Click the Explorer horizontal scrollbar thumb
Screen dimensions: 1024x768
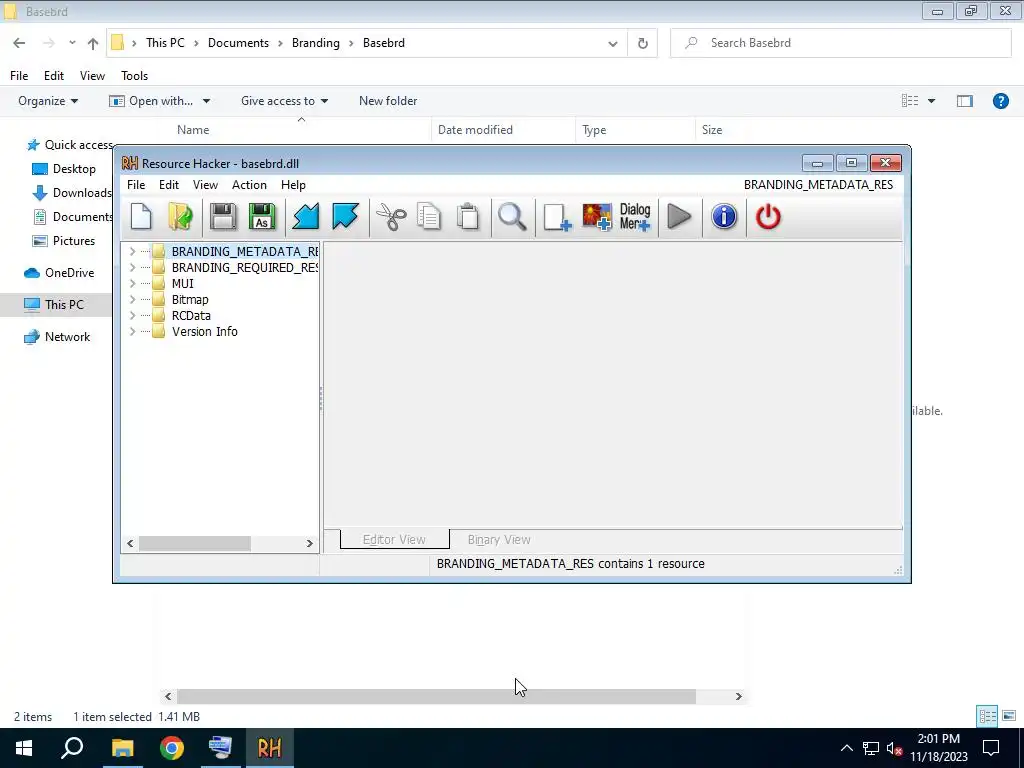[436, 696]
